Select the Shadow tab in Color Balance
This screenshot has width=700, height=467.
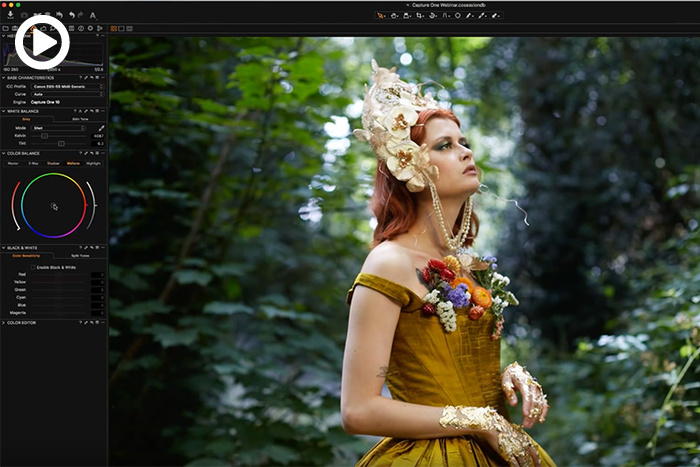coord(53,163)
